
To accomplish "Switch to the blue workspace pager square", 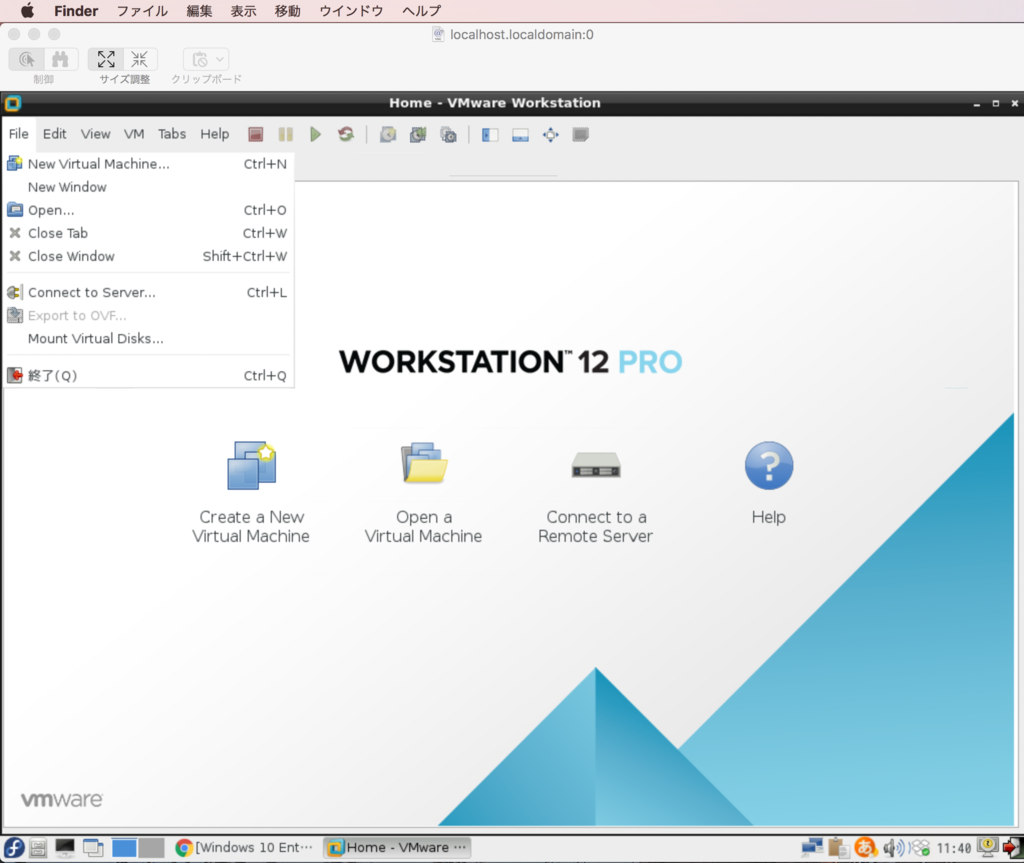I will [x=123, y=848].
